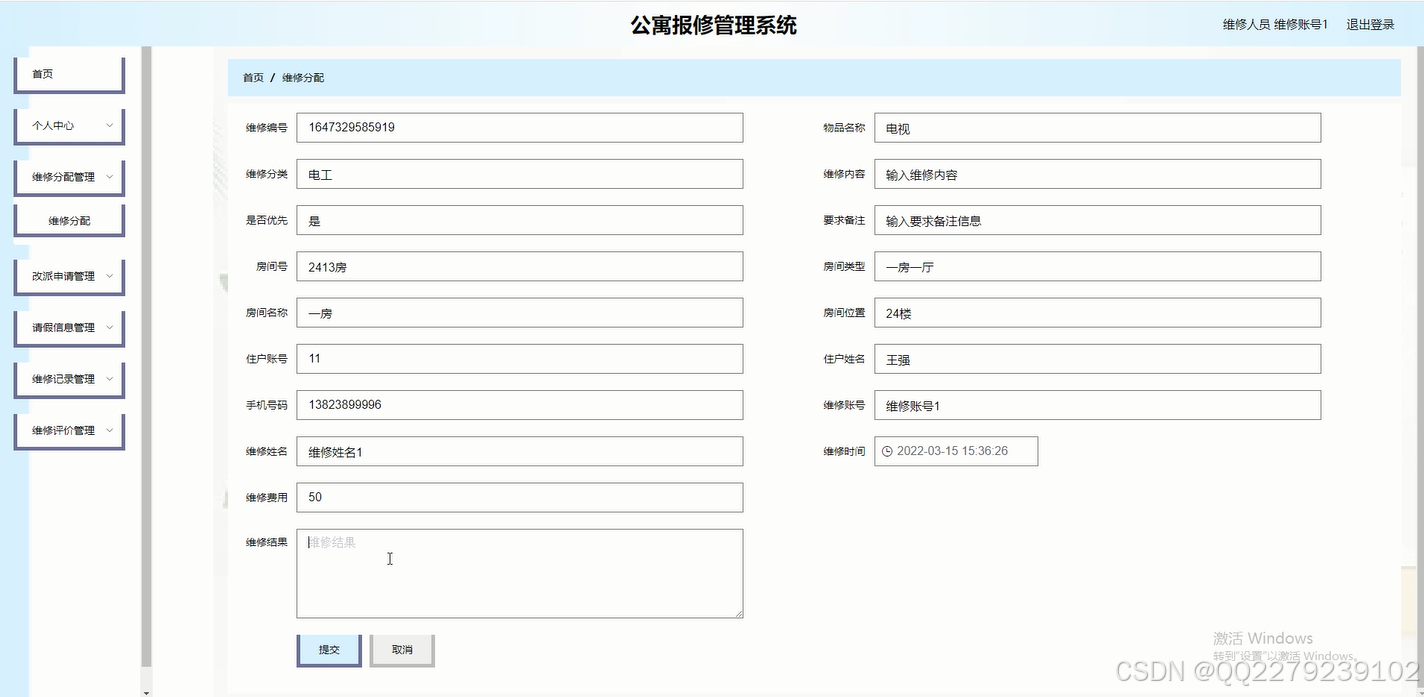Select 维修分配 in the sidebar

pos(68,220)
